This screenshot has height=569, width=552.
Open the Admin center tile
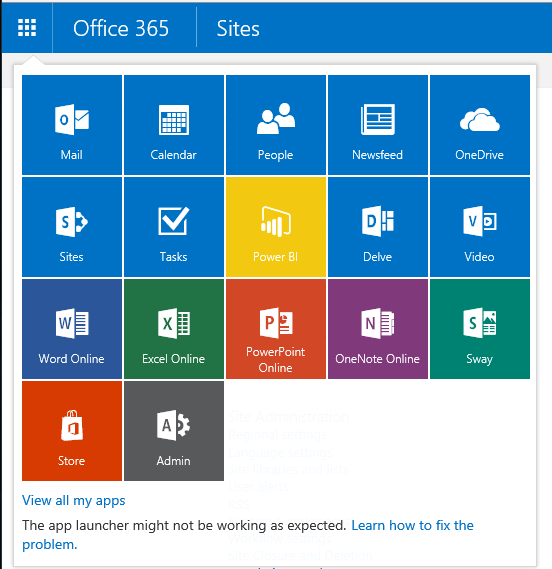point(174,431)
